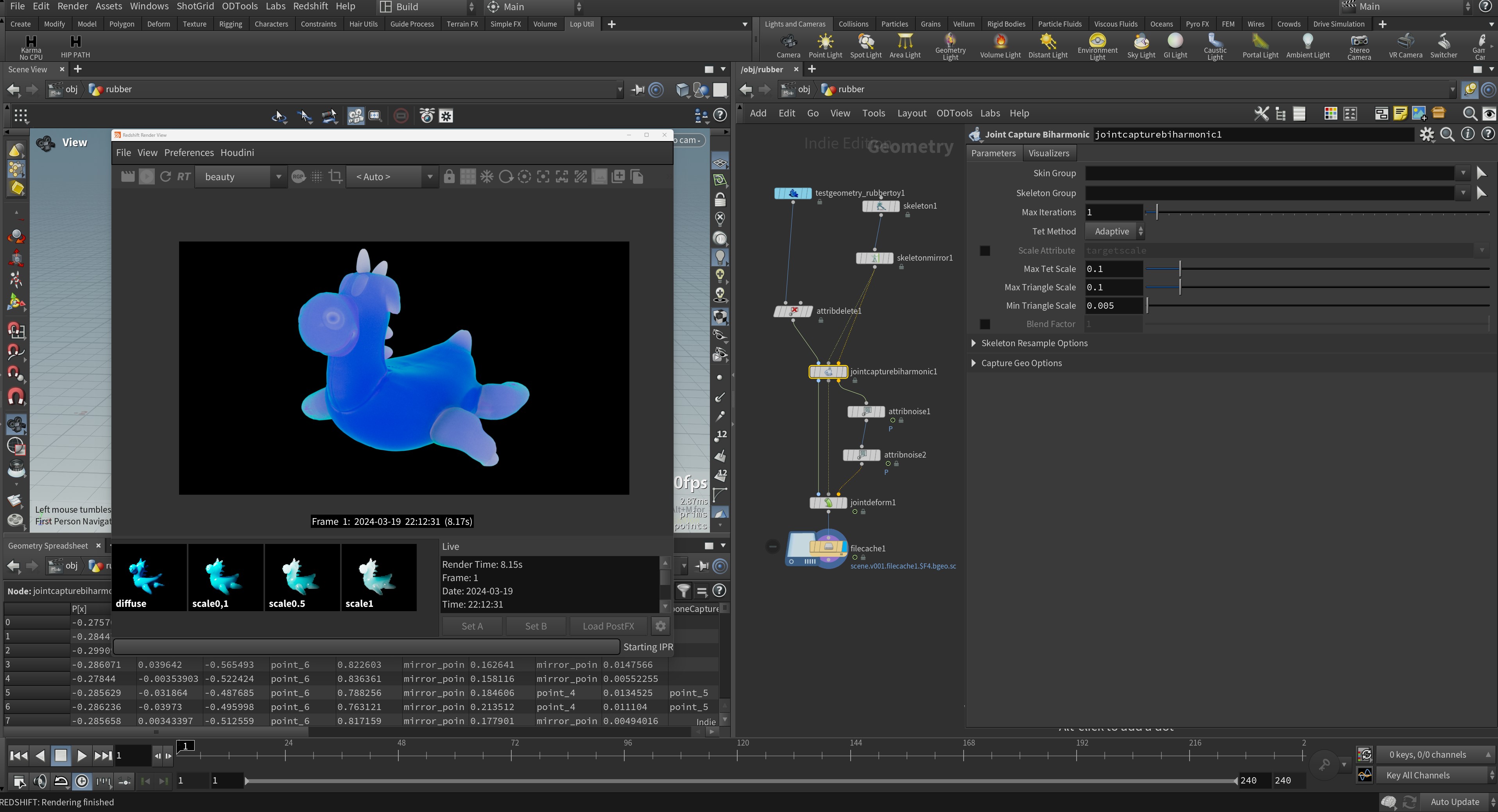This screenshot has width=1498, height=812.
Task: Toggle RT mode in Redshift Render View
Action: click(x=184, y=177)
